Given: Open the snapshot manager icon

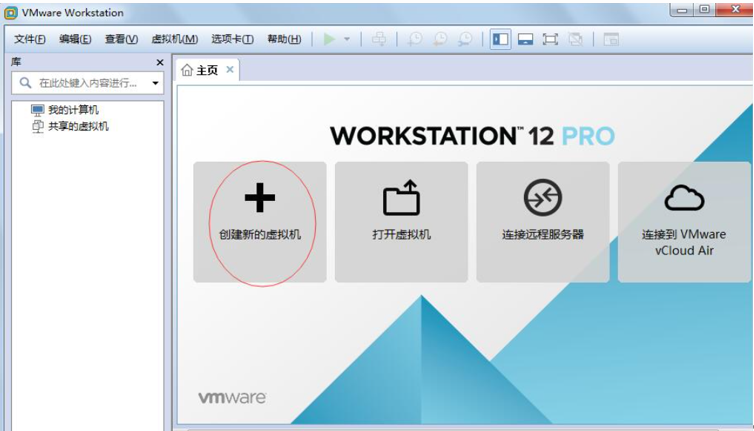Looking at the screenshot, I should coord(465,39).
